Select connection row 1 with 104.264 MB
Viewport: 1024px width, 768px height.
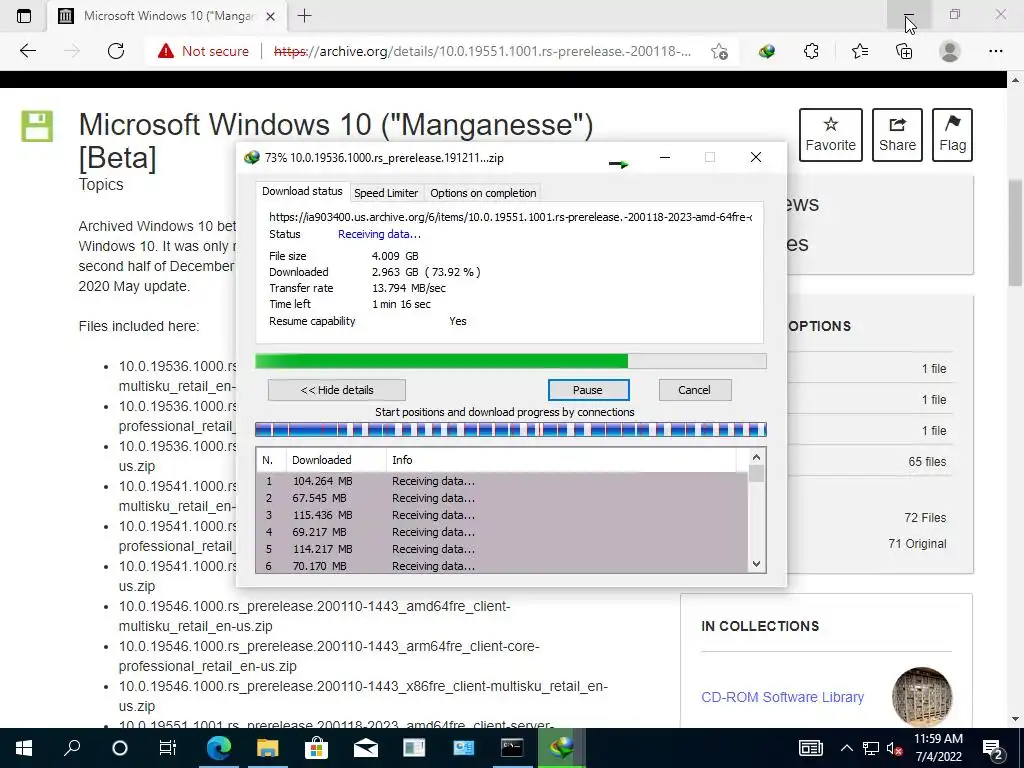(x=502, y=481)
